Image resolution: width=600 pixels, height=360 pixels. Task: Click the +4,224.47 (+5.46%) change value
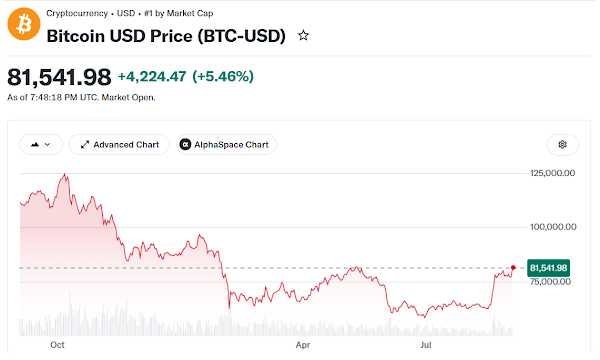point(186,77)
